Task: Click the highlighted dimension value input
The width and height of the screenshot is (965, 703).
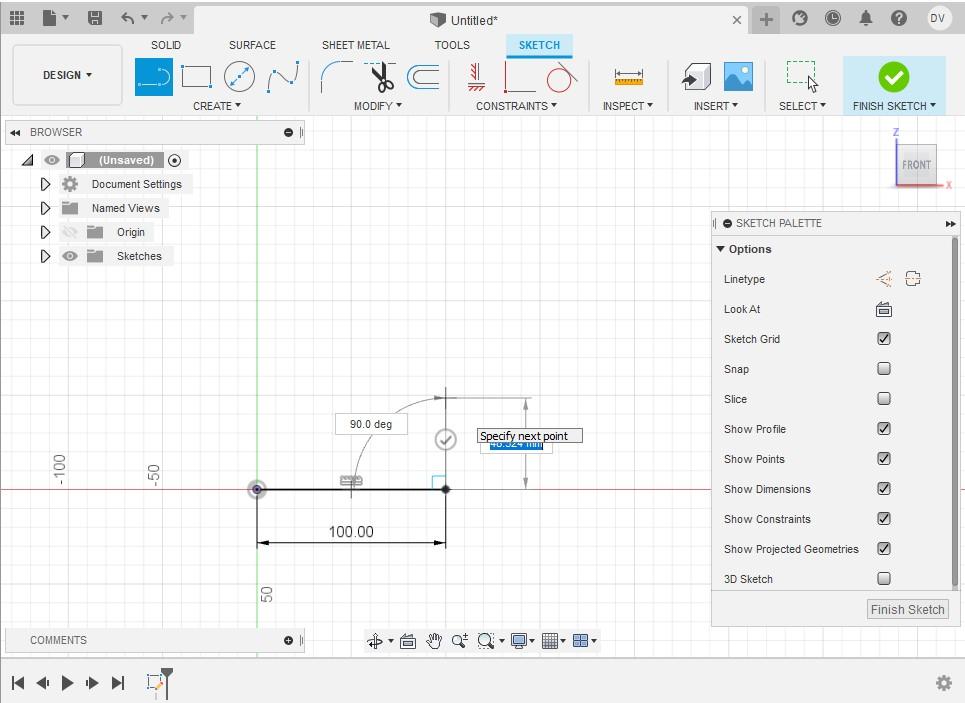Action: 516,445
